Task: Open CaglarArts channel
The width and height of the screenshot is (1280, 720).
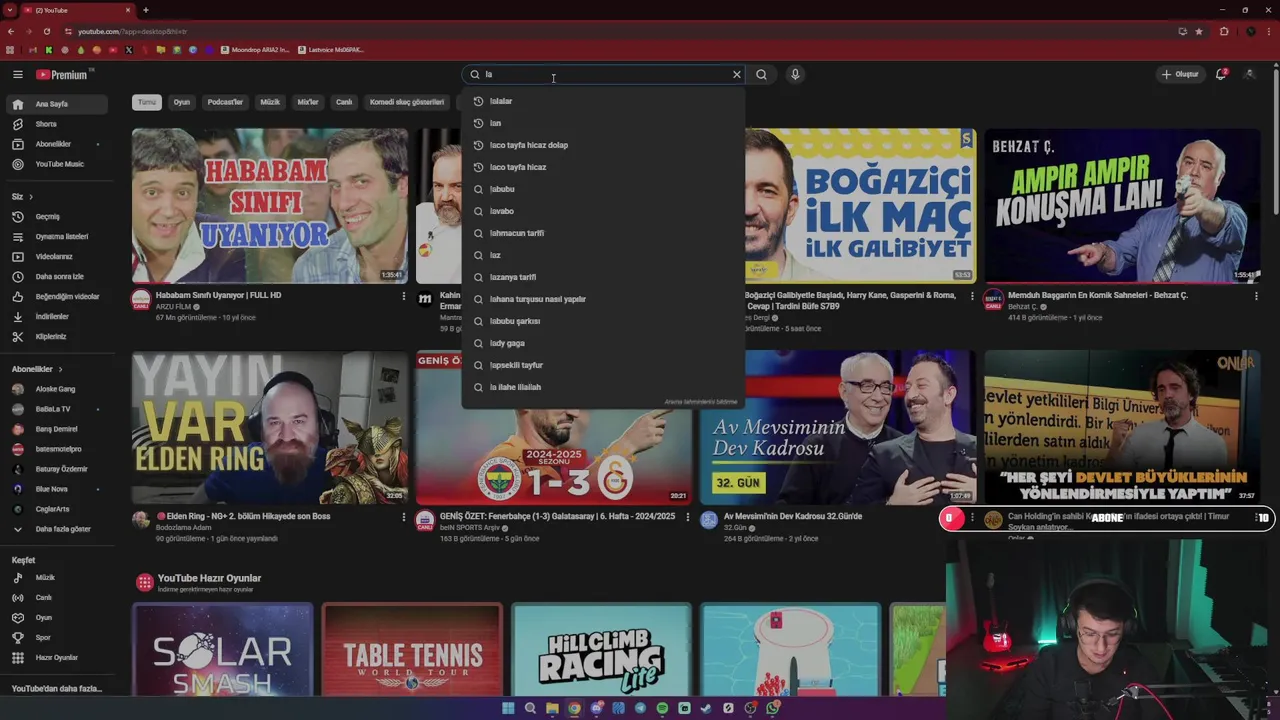Action: point(58,509)
